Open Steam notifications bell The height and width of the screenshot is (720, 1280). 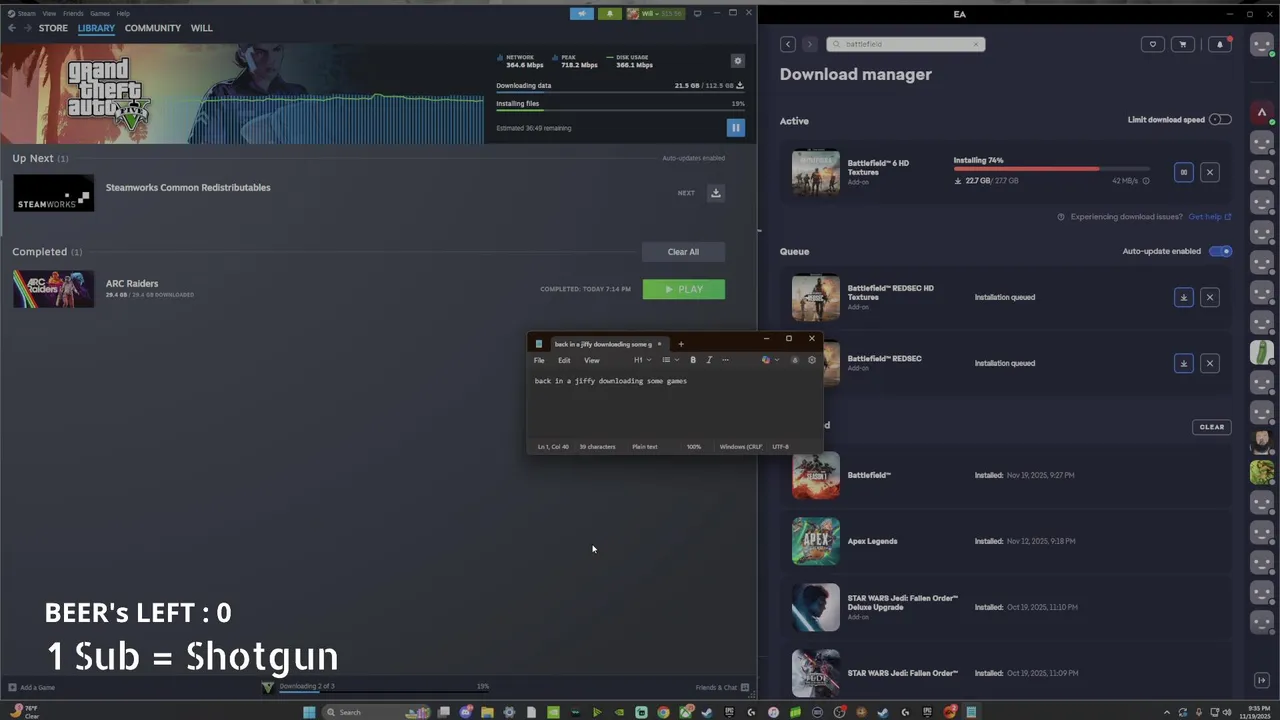coord(610,14)
